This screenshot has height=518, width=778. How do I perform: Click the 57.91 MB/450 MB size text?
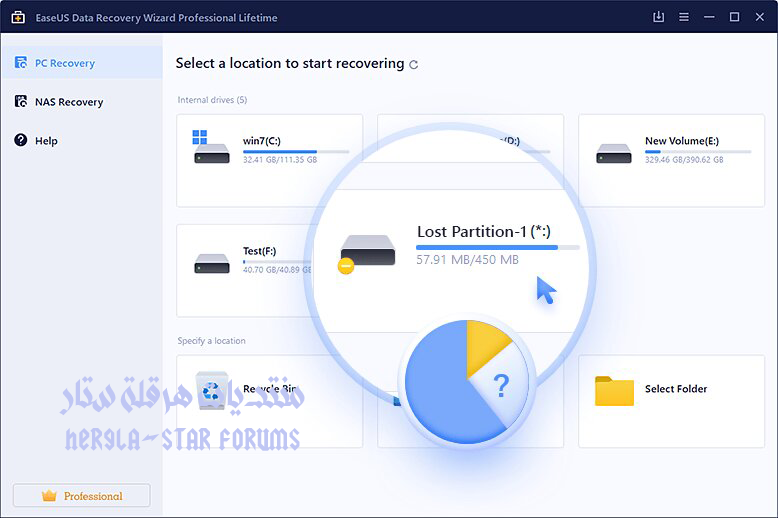tap(467, 259)
